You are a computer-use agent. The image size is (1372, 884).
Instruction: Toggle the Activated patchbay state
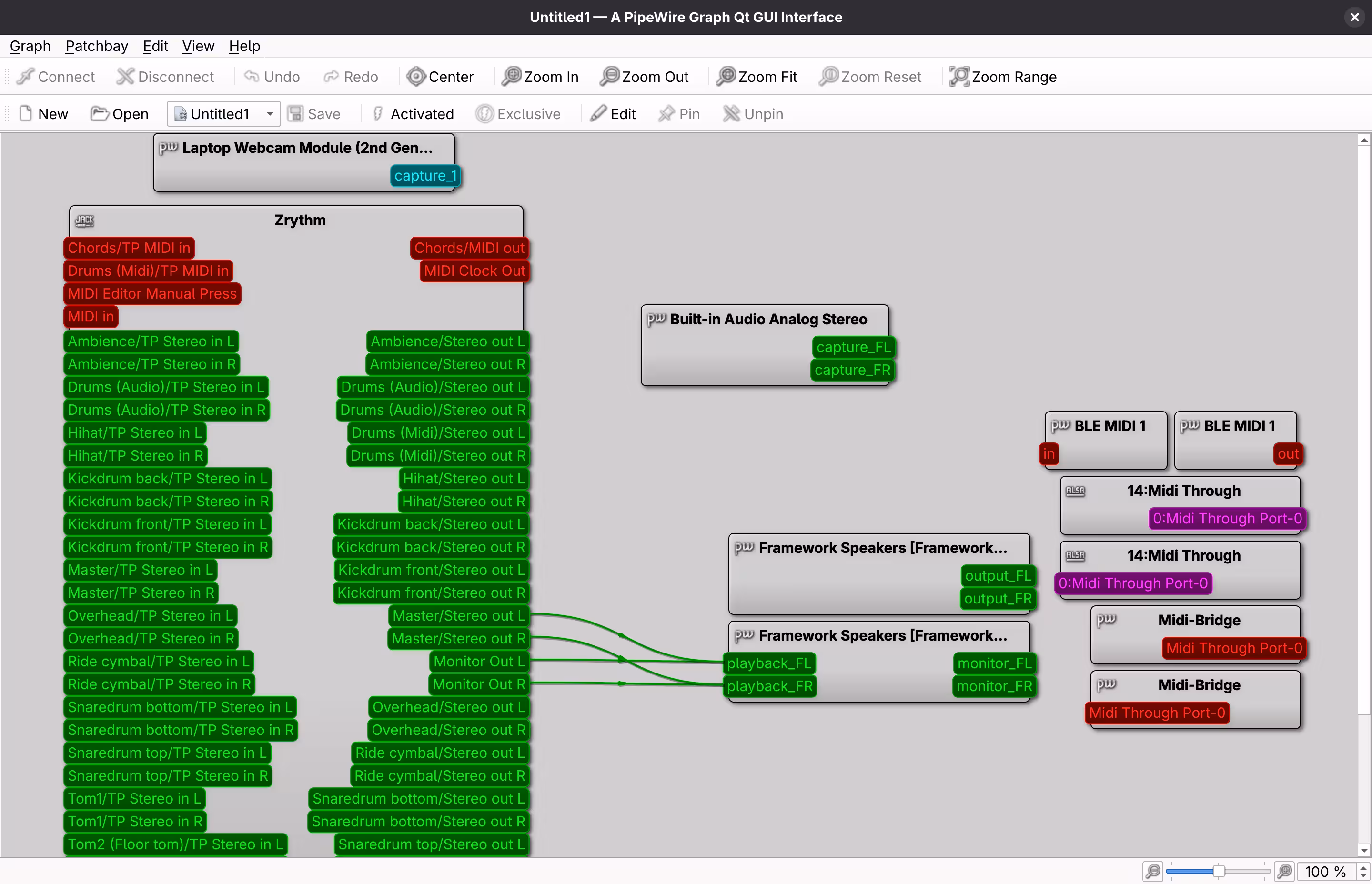click(413, 114)
